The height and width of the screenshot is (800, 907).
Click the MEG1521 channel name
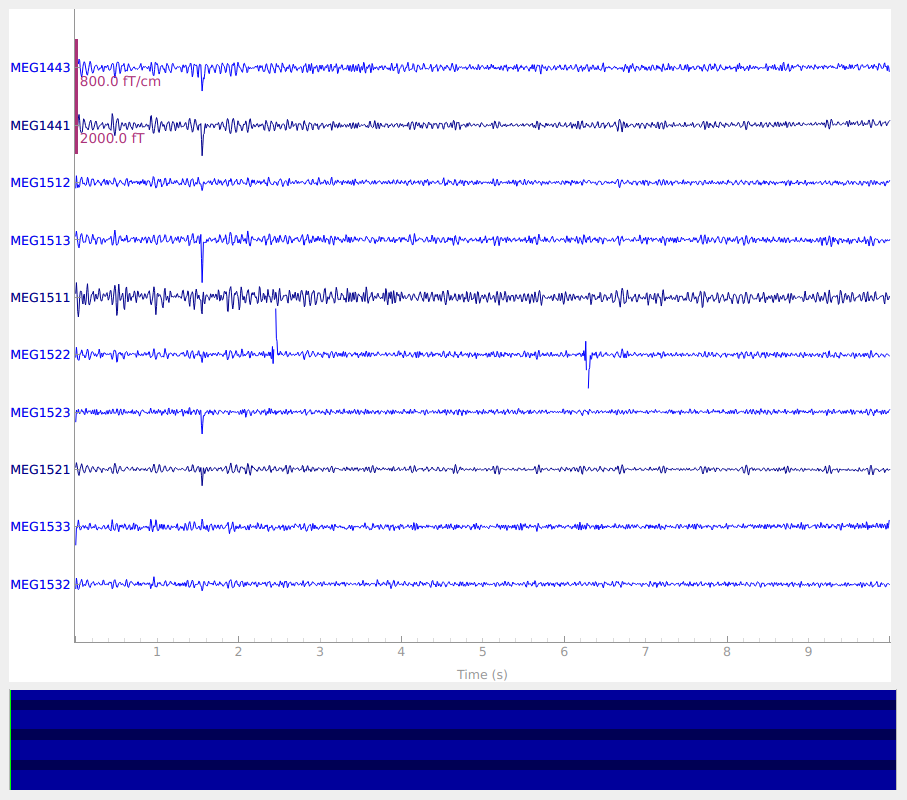point(40,470)
